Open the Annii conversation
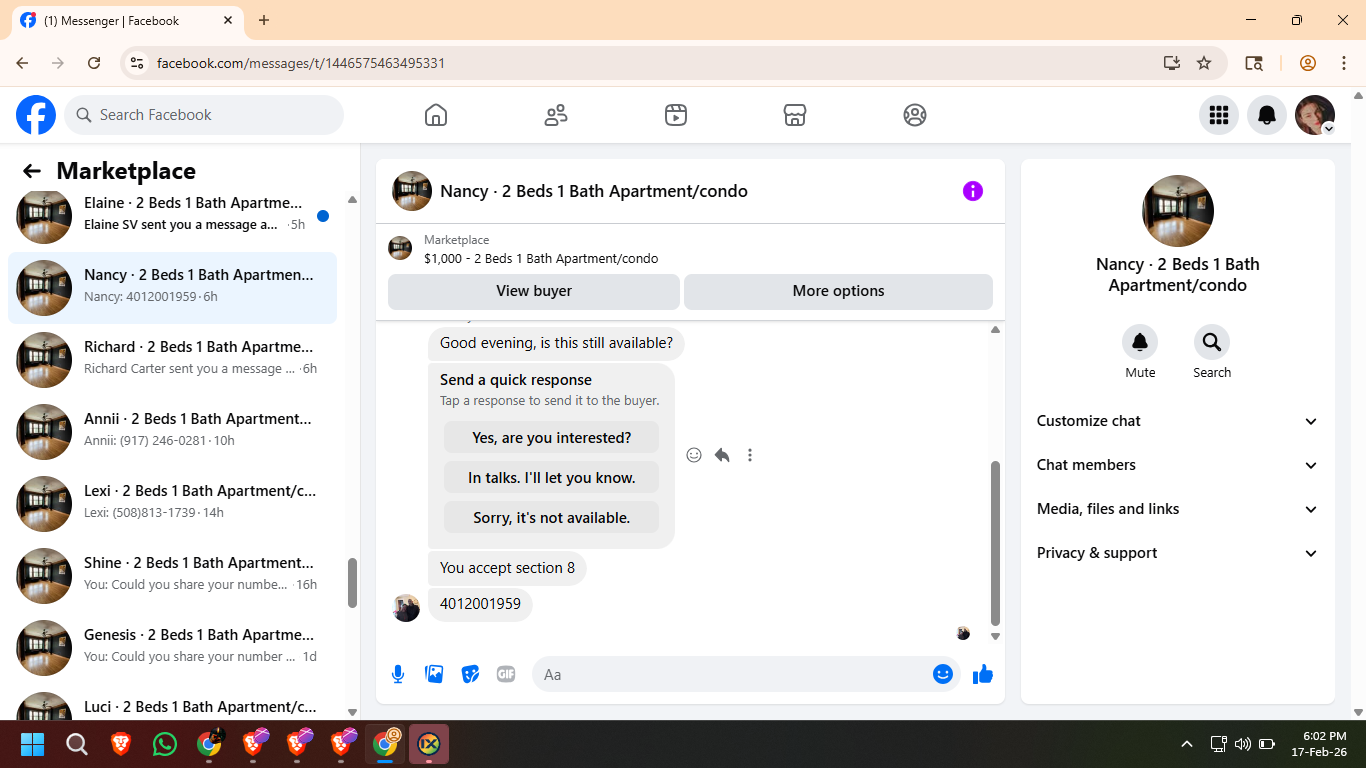The width and height of the screenshot is (1366, 768). click(x=173, y=432)
